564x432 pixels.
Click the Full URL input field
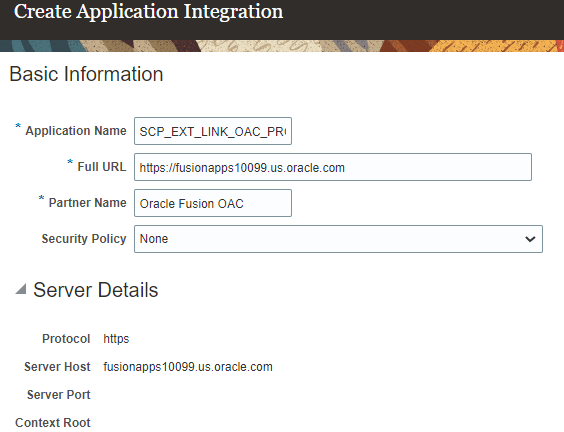[333, 167]
